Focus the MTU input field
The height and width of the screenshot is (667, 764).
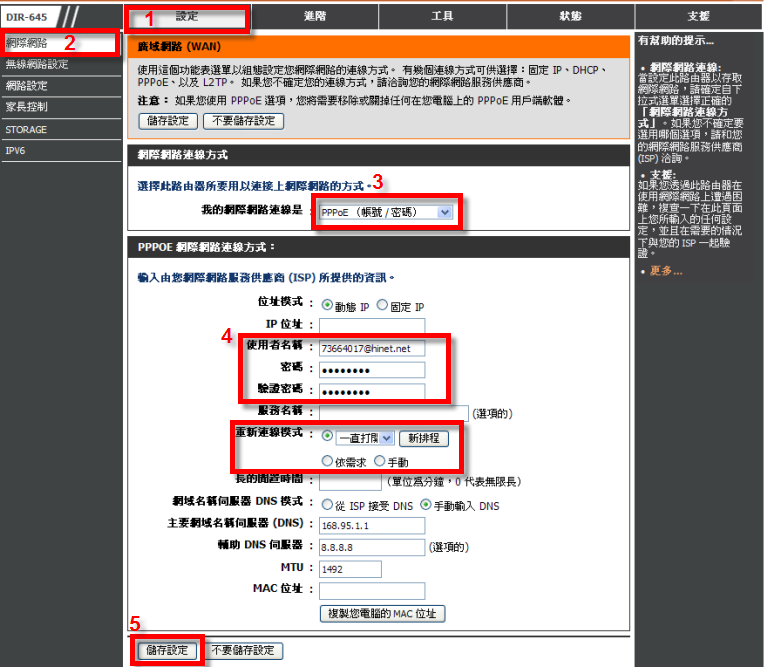349,569
